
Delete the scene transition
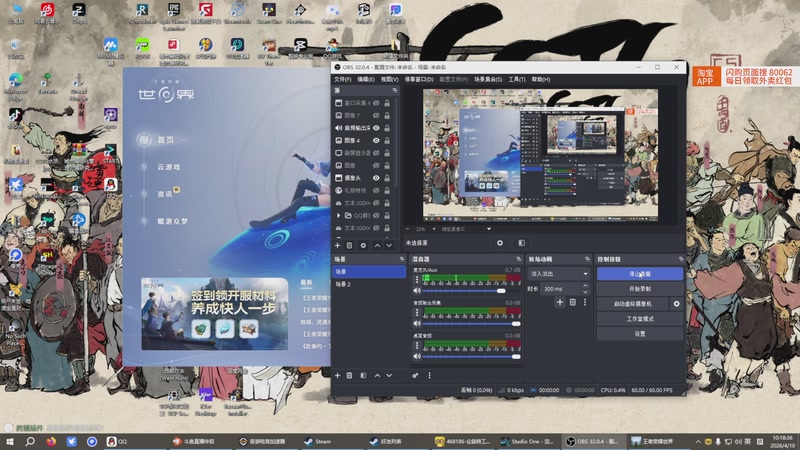point(572,302)
